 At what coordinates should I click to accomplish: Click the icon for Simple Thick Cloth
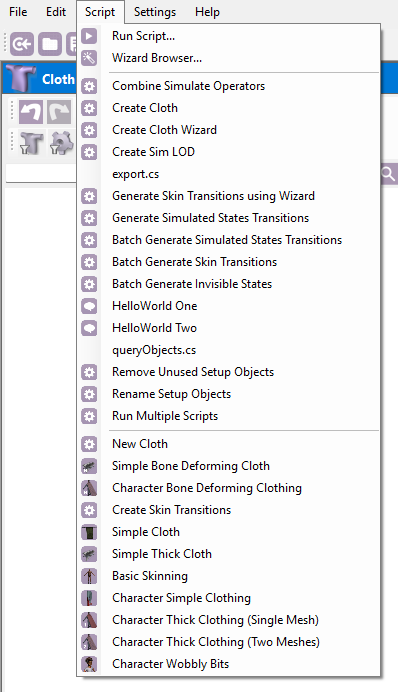89,554
